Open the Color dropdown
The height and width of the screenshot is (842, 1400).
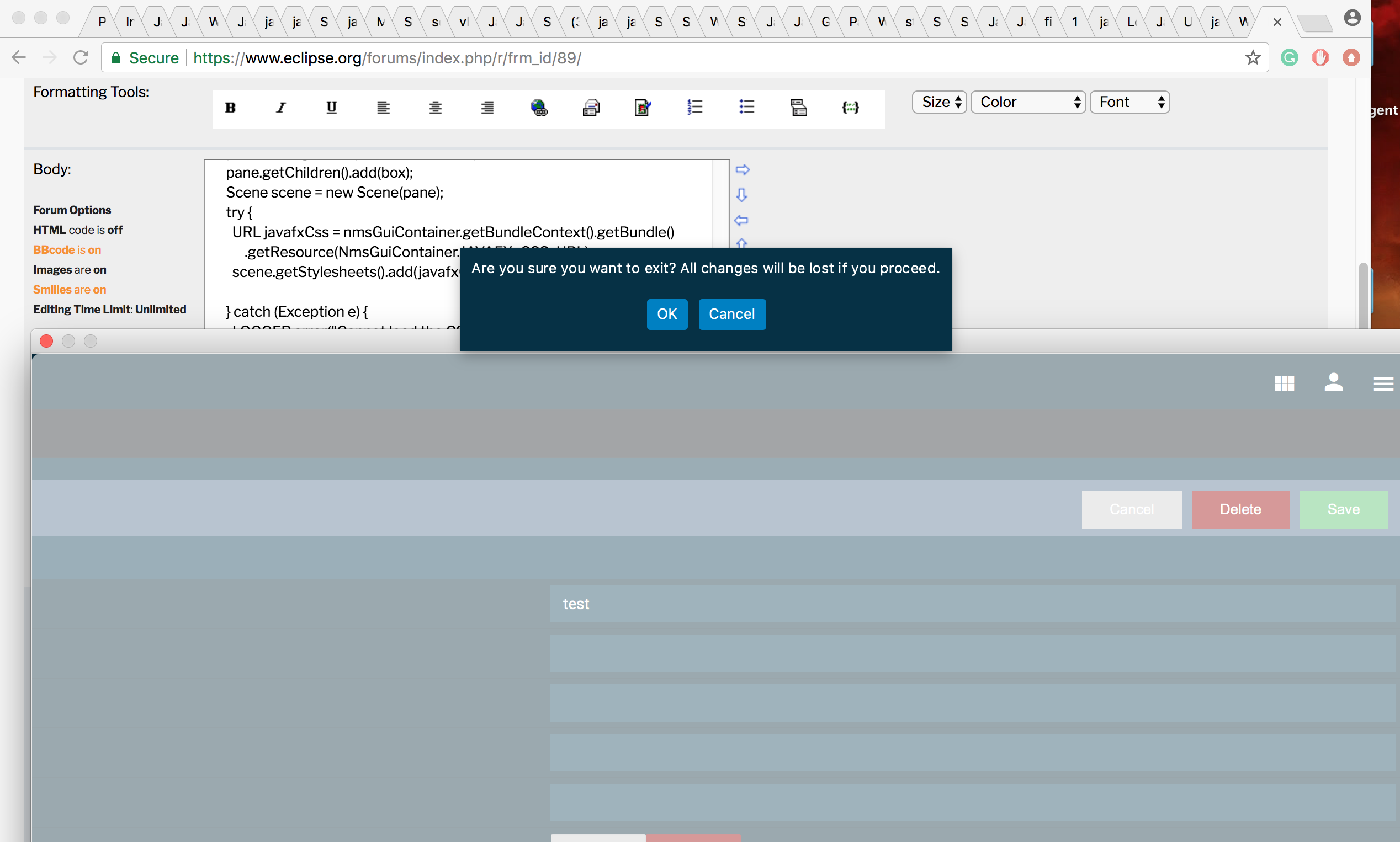[1028, 102]
